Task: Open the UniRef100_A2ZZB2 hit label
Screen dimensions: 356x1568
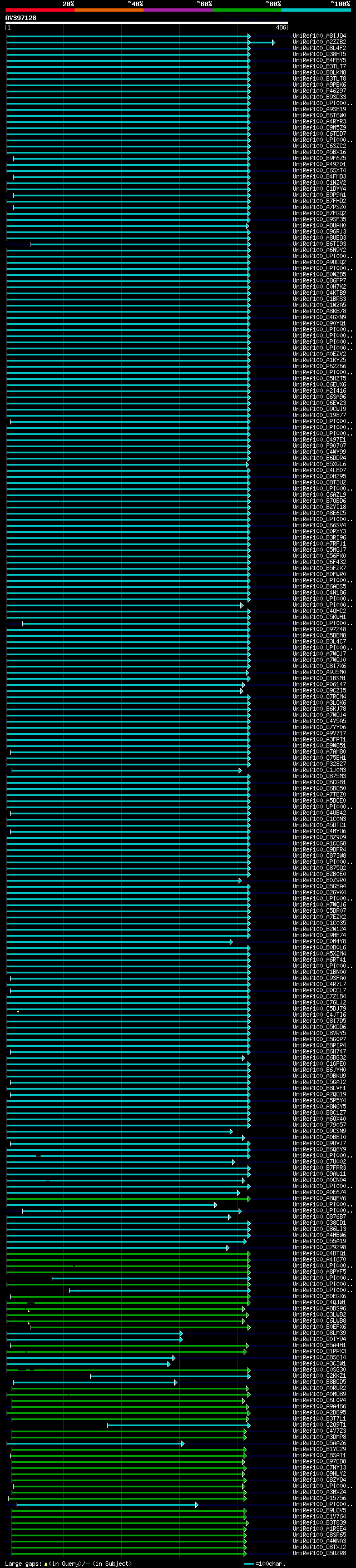Action: [319, 42]
